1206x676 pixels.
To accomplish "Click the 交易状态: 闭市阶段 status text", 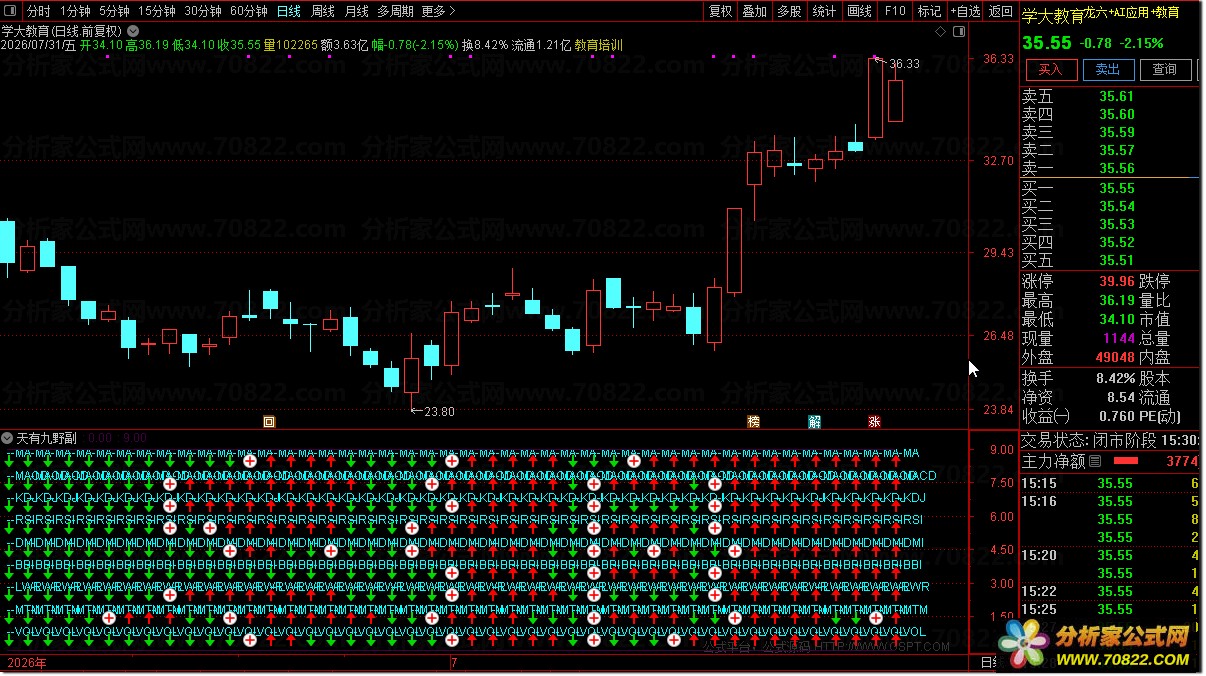I will [x=1088, y=440].
